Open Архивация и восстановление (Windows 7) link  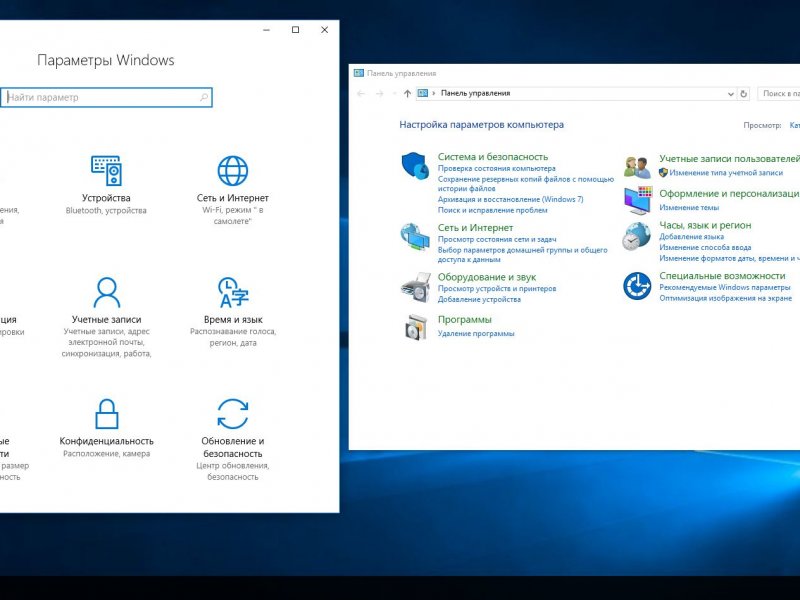tap(510, 199)
